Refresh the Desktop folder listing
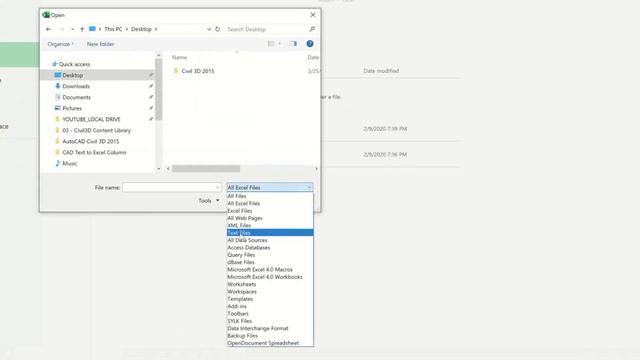 [x=218, y=29]
